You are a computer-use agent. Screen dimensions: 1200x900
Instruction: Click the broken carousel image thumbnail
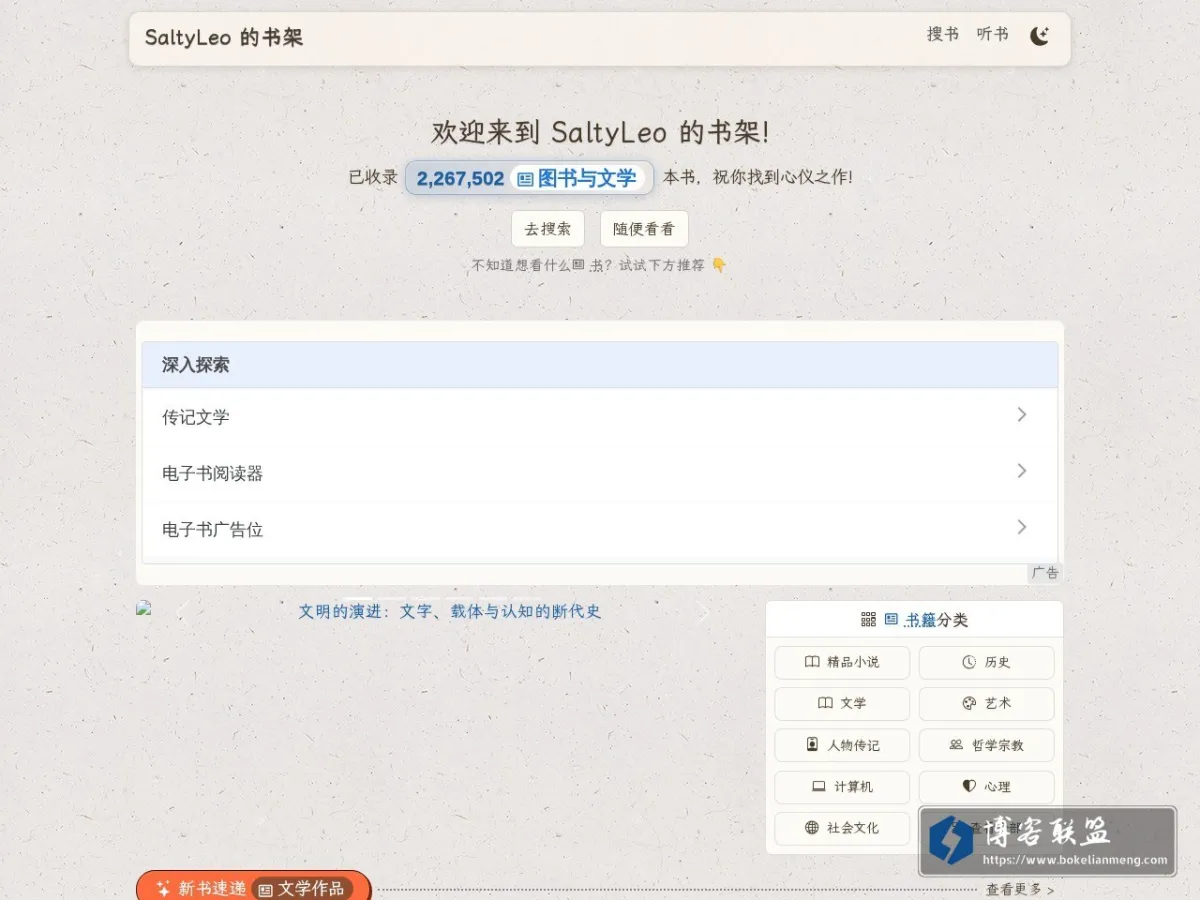144,607
